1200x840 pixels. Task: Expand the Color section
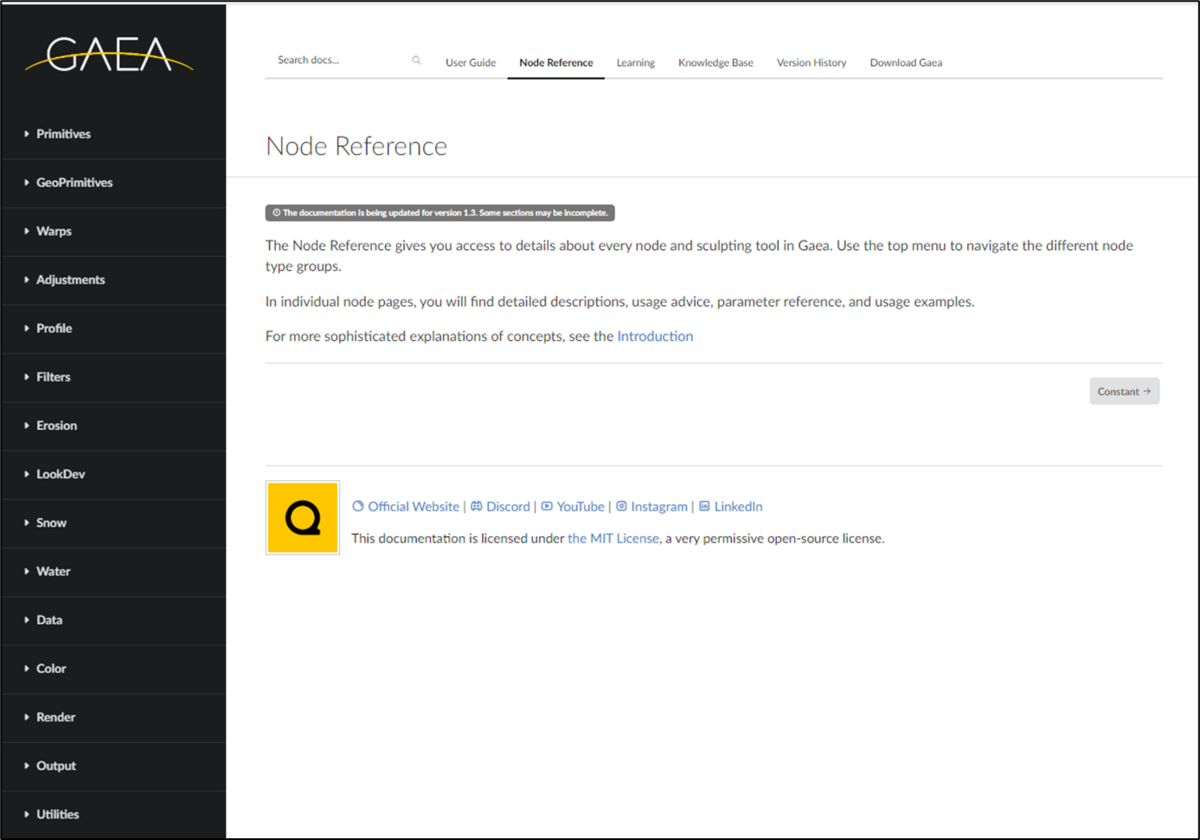pos(113,668)
